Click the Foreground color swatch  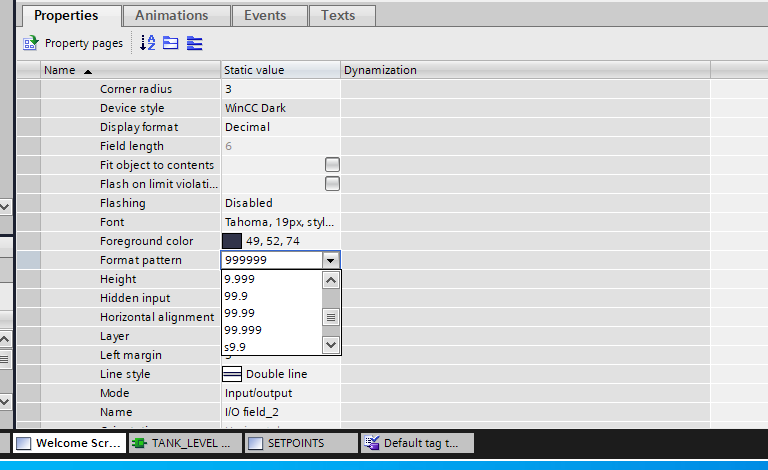tap(232, 241)
